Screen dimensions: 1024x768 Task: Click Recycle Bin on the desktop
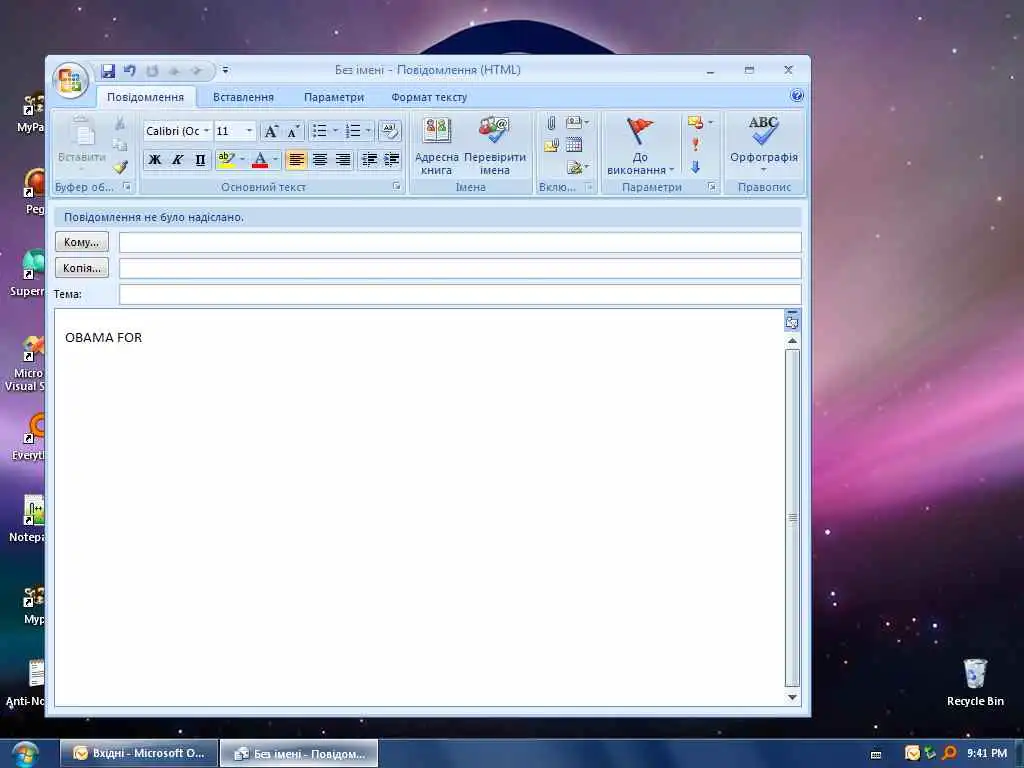point(975,683)
